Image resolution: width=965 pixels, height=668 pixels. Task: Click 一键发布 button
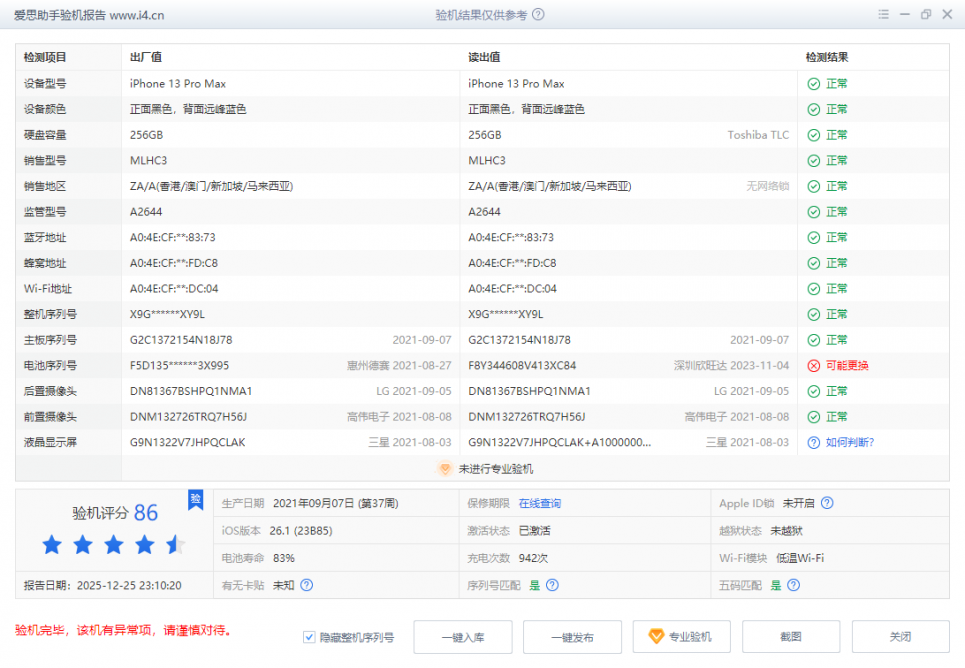[572, 637]
